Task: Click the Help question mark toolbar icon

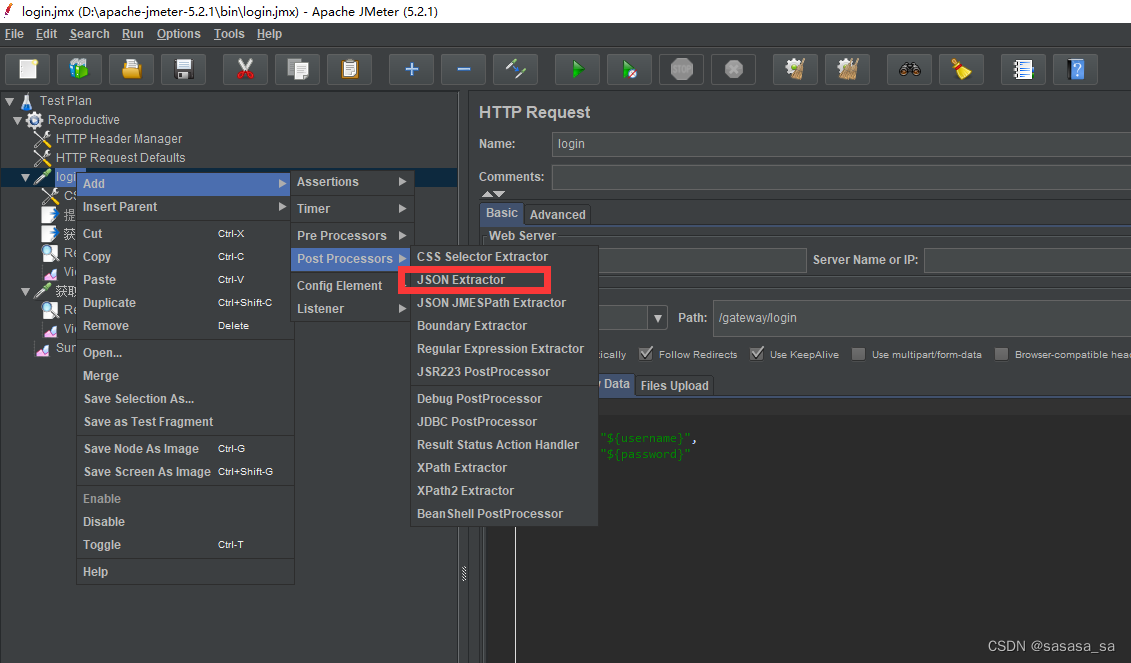Action: point(1075,69)
